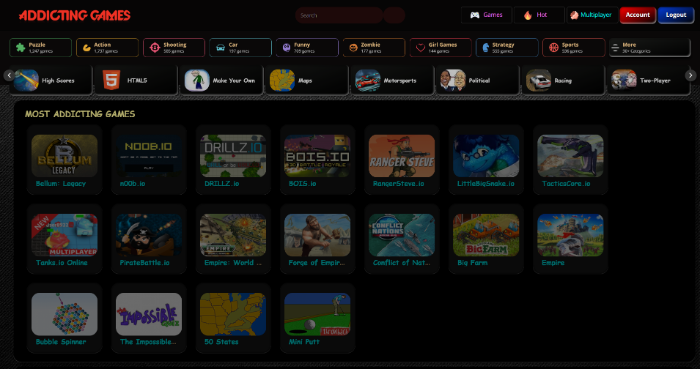Open the Hot games menu
The height and width of the screenshot is (369, 700).
point(539,15)
